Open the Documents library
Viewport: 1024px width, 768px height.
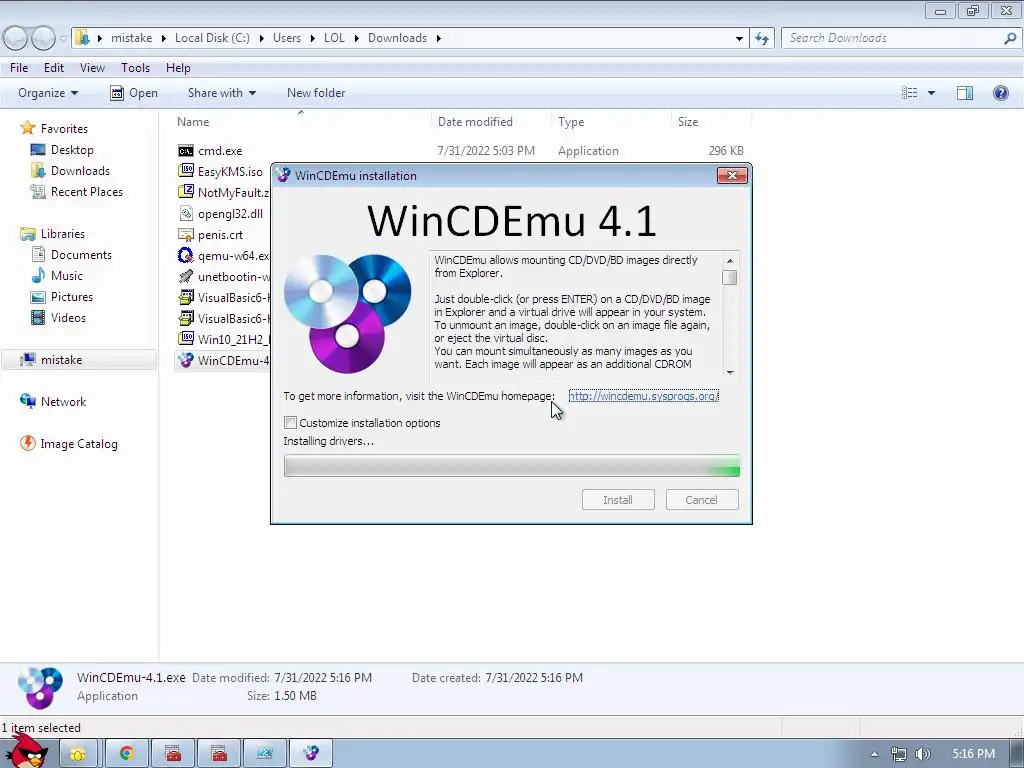pos(81,255)
